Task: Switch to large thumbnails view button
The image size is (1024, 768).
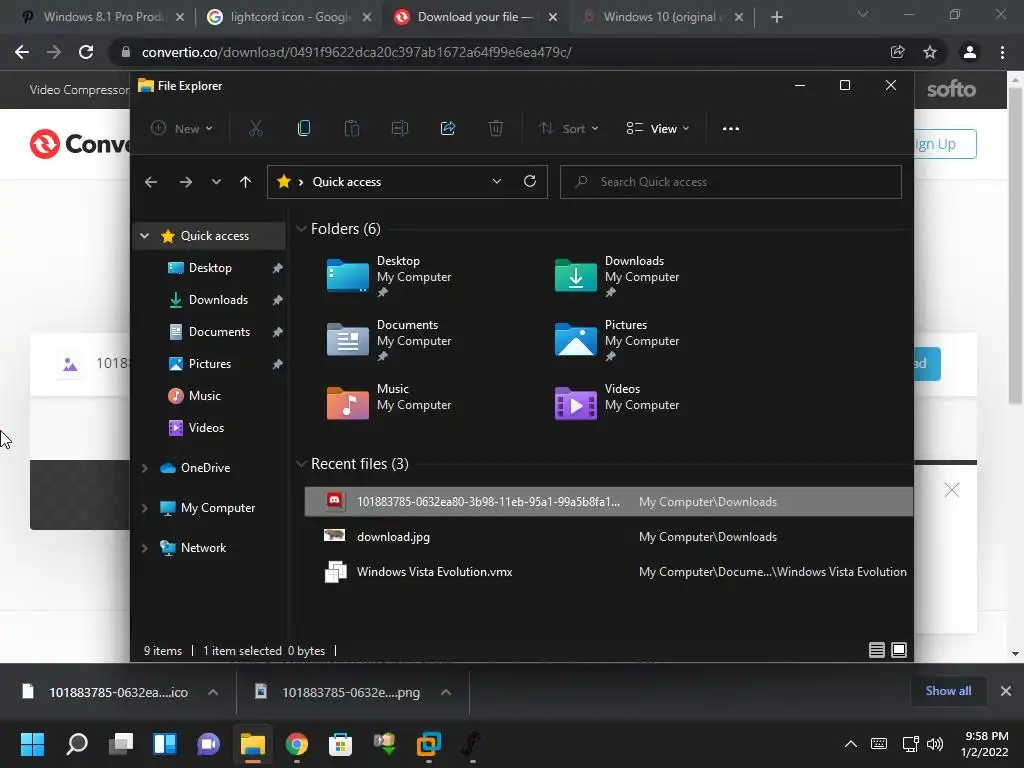Action: [x=899, y=650]
